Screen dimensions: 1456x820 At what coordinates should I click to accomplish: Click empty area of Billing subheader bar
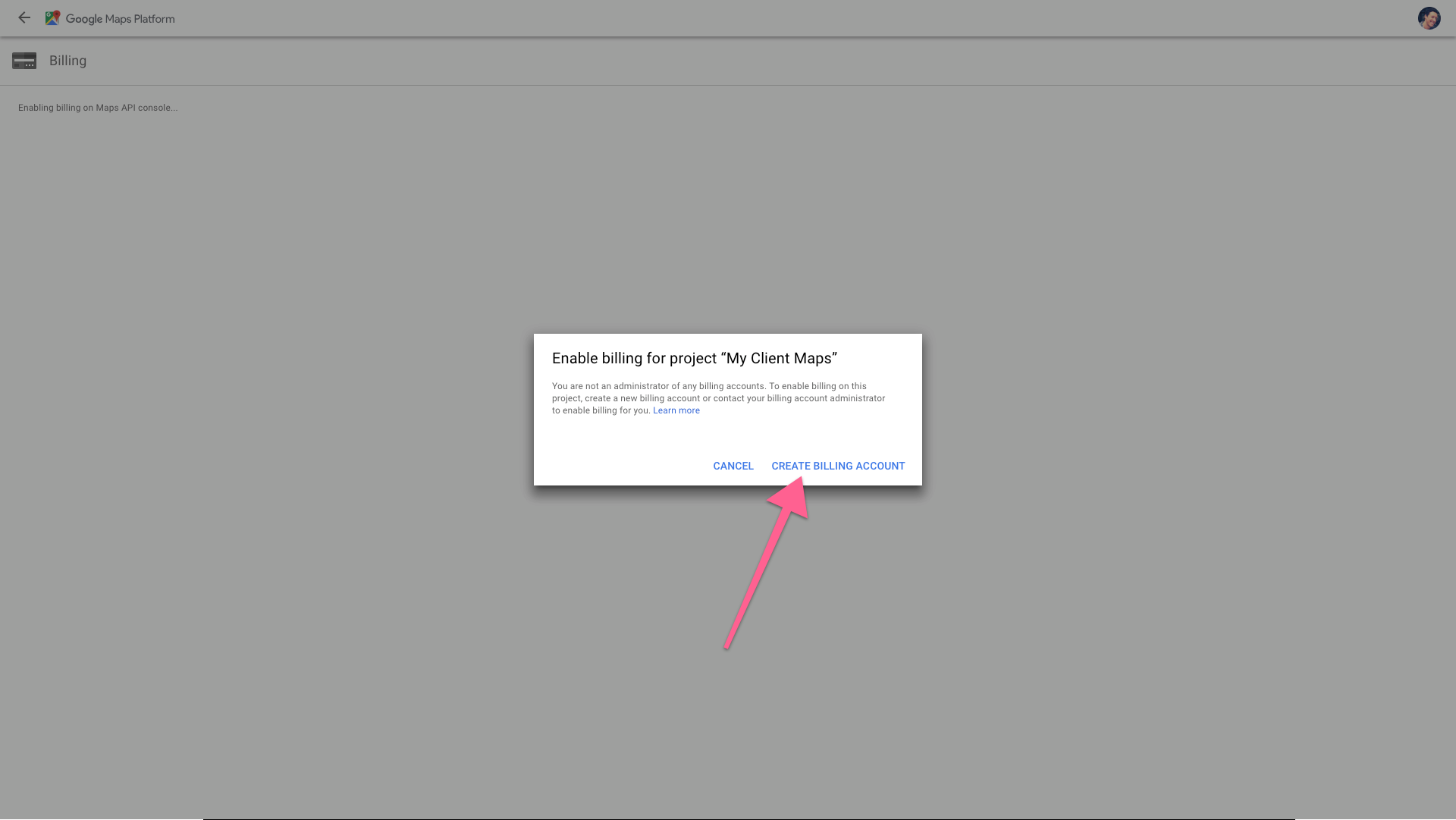(x=758, y=61)
